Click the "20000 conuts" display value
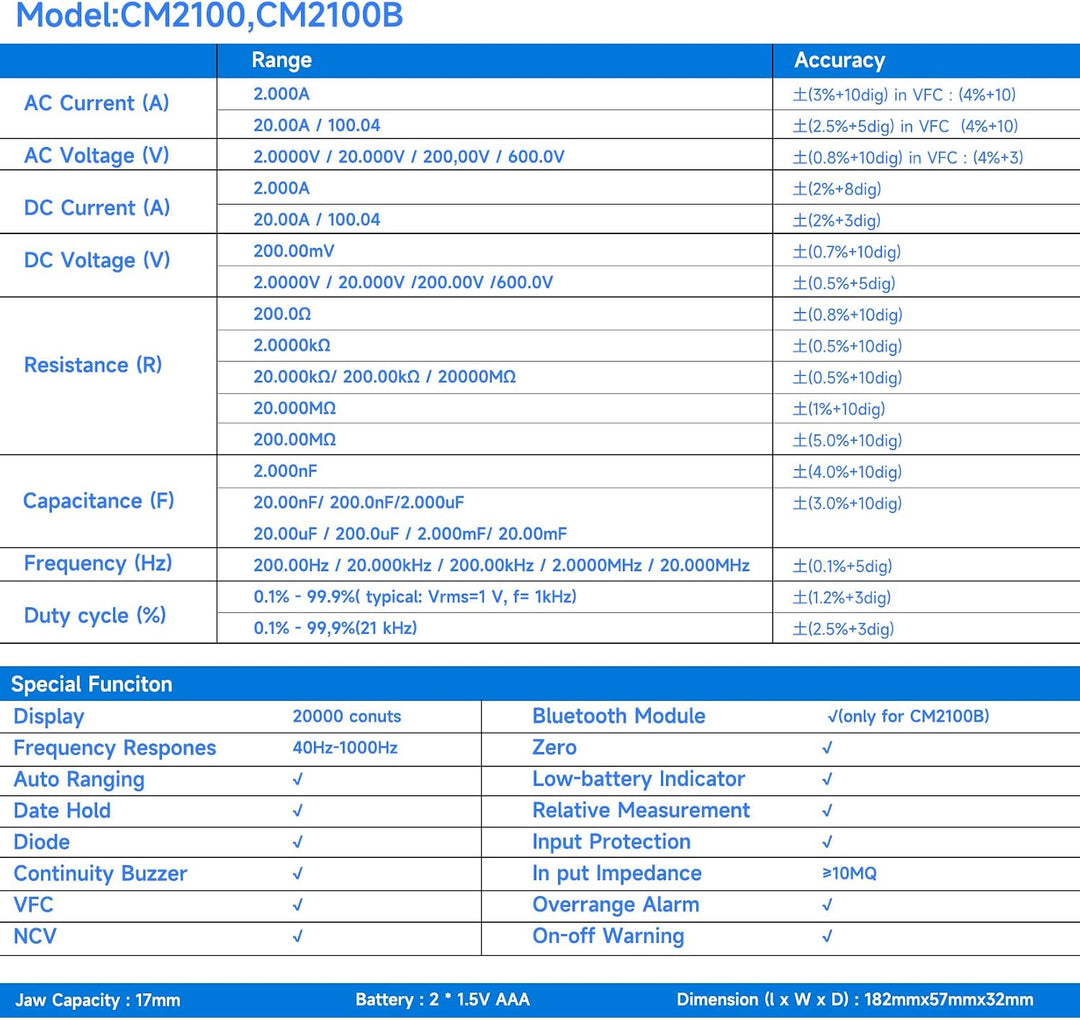The height and width of the screenshot is (1020, 1080). tap(347, 716)
